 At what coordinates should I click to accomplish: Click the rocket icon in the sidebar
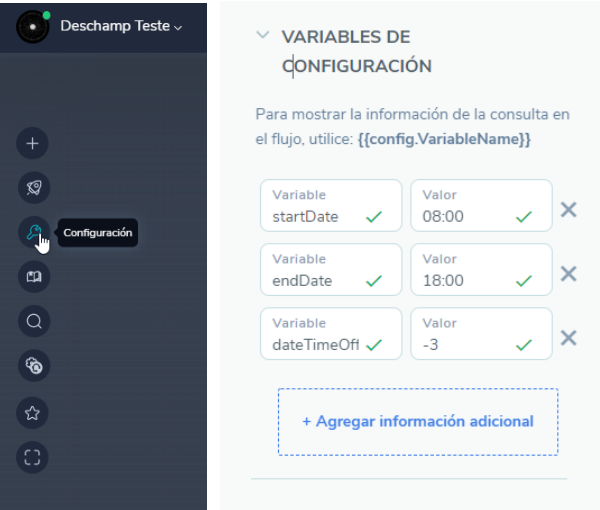(x=33, y=187)
